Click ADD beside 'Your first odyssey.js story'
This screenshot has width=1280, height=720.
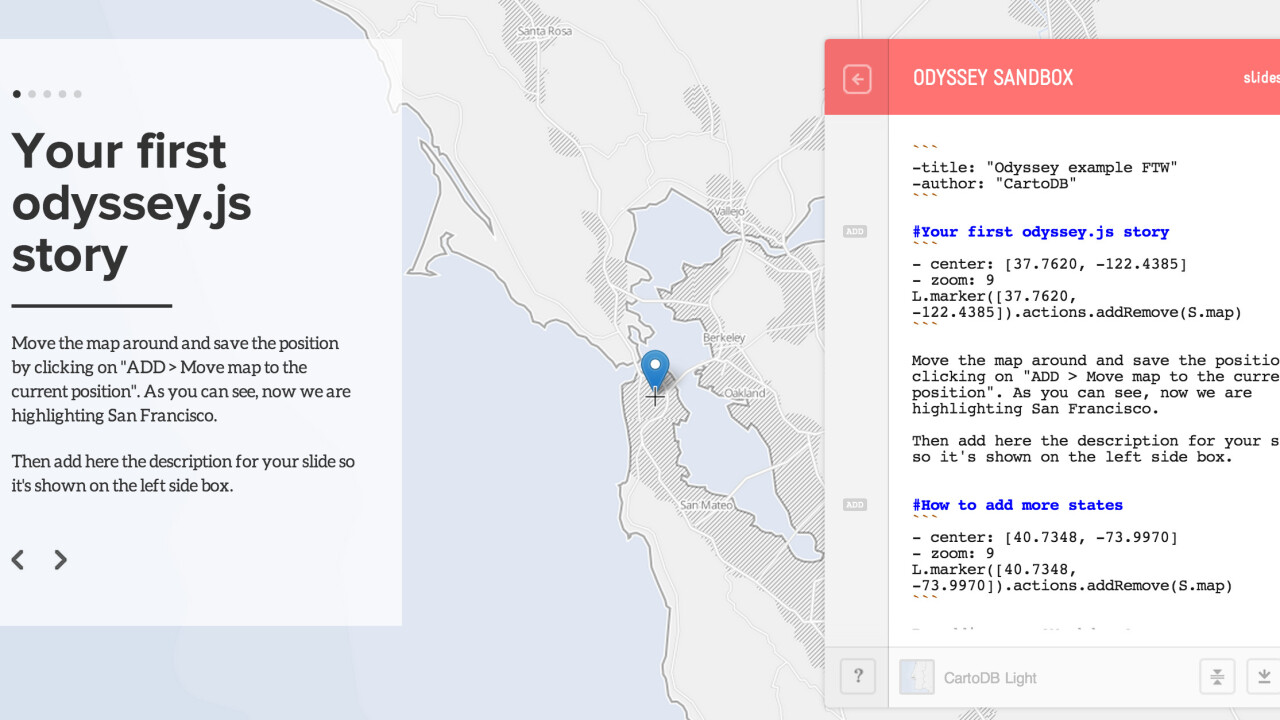coord(854,232)
